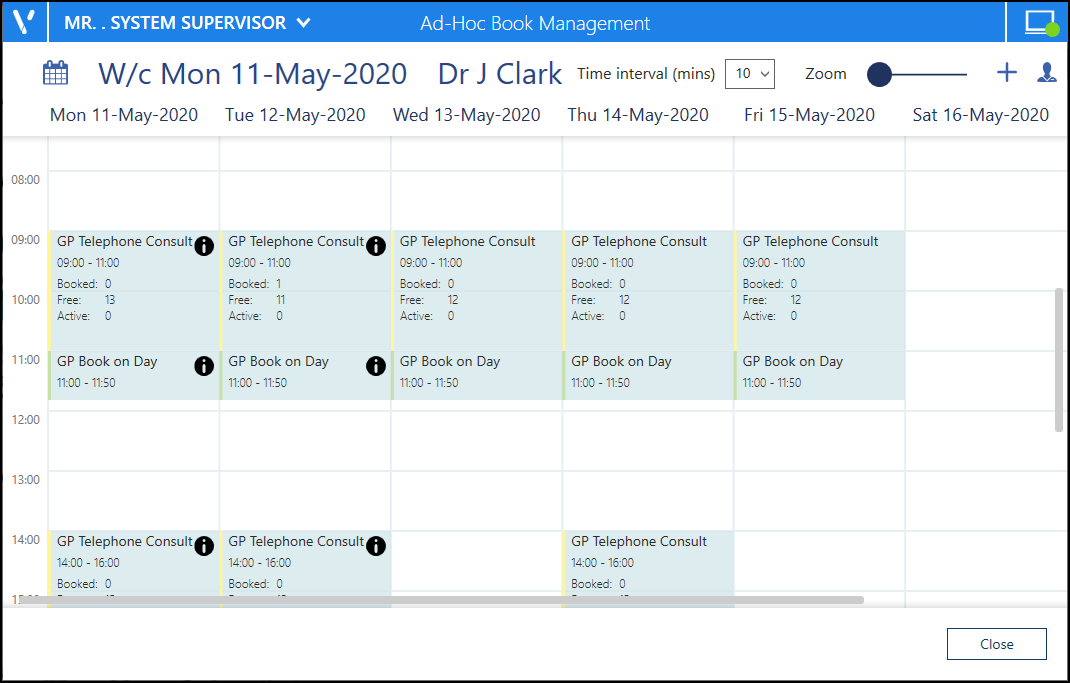Show info for Tuesday GP Book on Day
Viewport: 1070px width, 683px height.
pyautogui.click(x=376, y=366)
